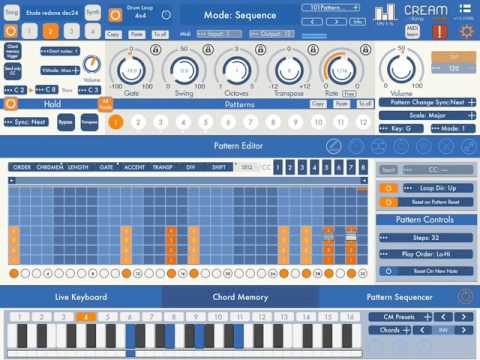The height and width of the screenshot is (360, 480).
Task: Click the Seq button top left
Action: (x=12, y=13)
